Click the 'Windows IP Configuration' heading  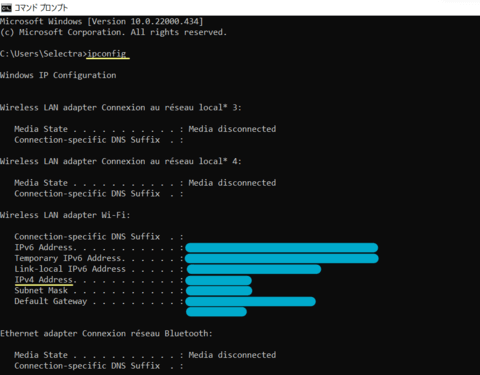(58, 75)
